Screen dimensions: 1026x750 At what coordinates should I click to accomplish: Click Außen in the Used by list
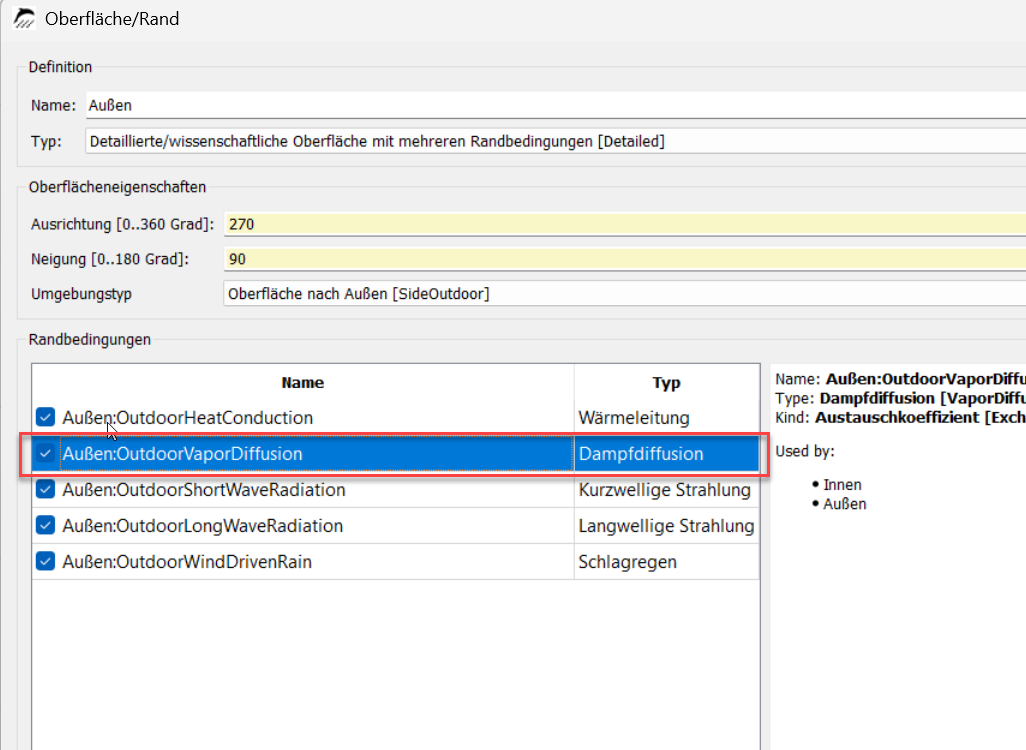click(x=845, y=504)
